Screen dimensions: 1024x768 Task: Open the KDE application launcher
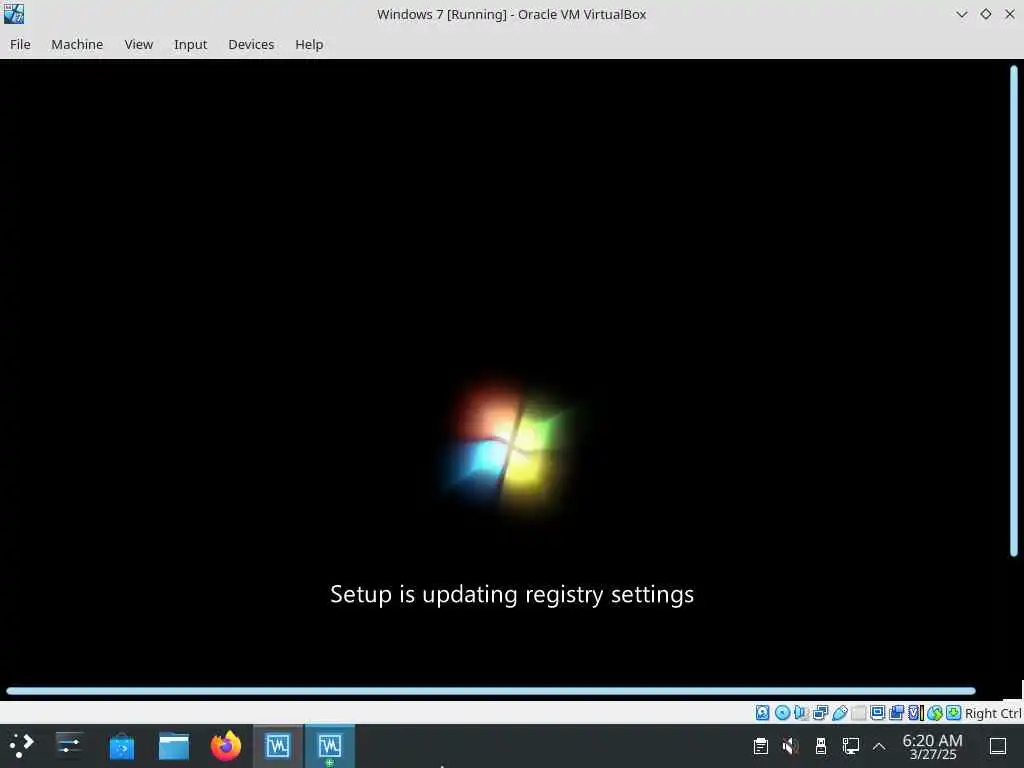click(x=21, y=746)
